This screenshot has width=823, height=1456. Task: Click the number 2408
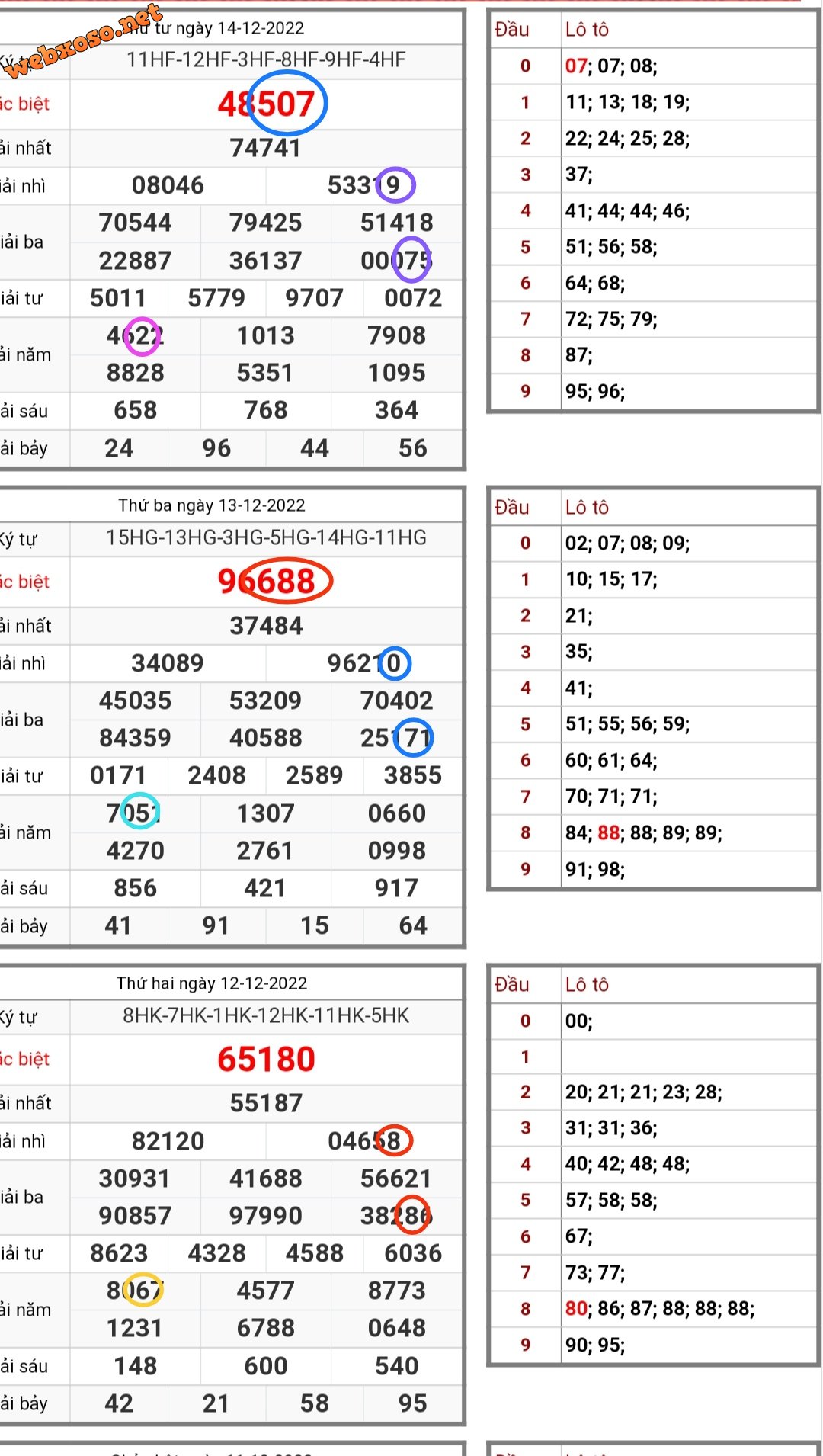[216, 775]
